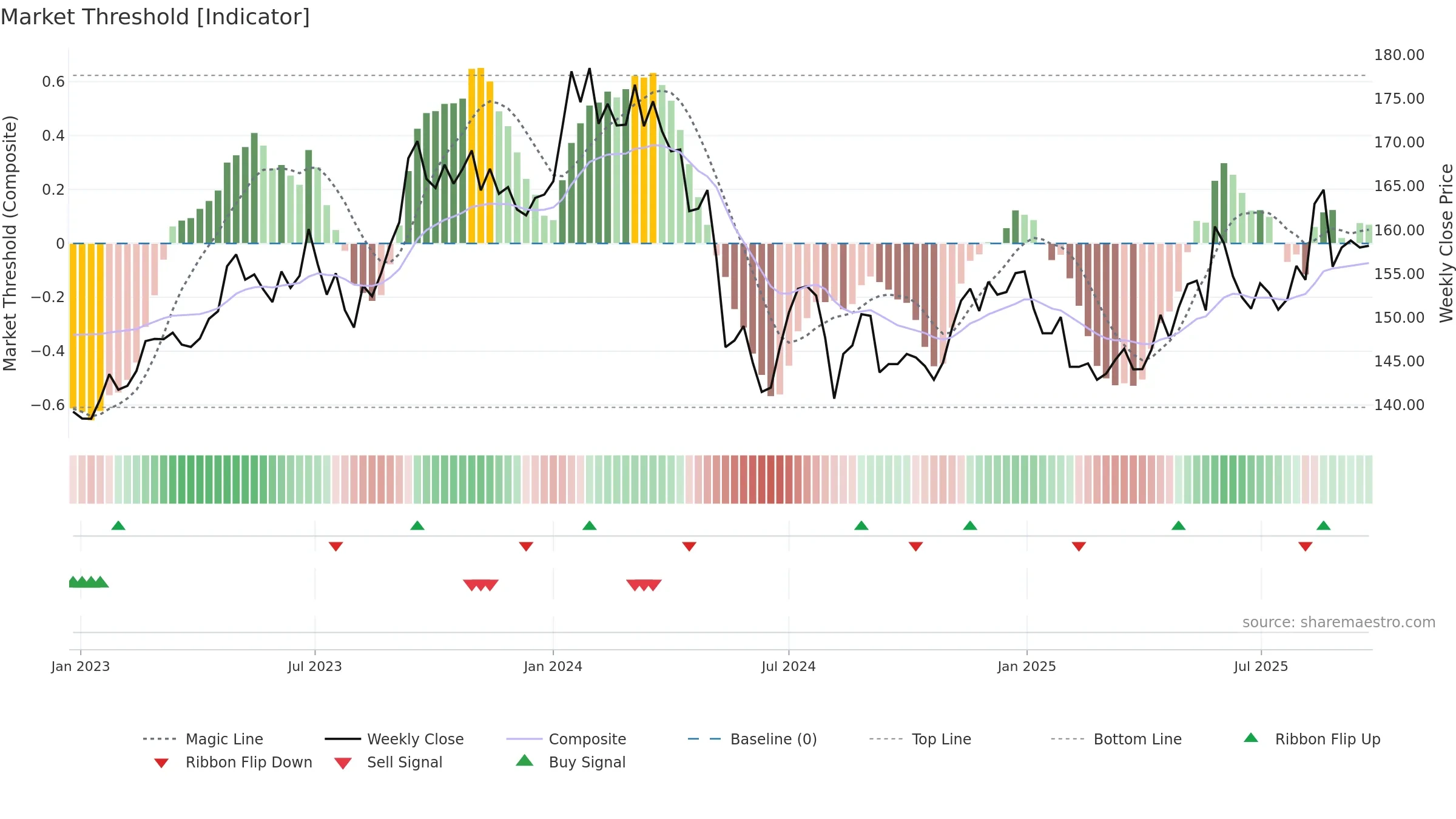The height and width of the screenshot is (819, 1456).
Task: Click the −0.6 composite axis label
Action: [x=48, y=405]
